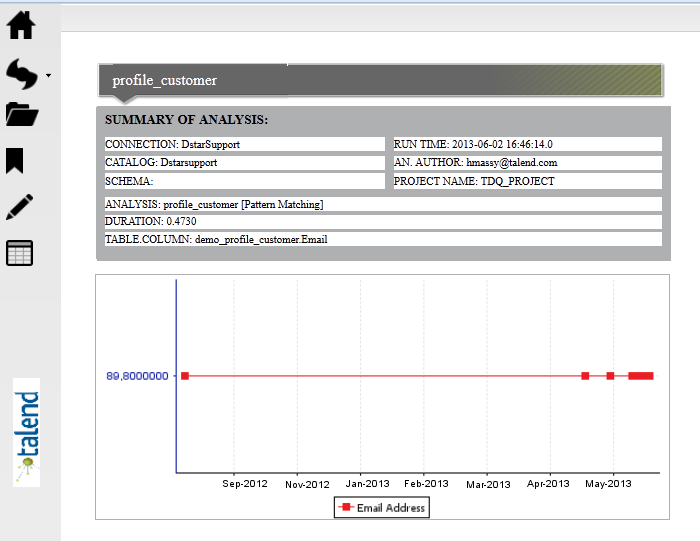
Task: Expand the back arrow dropdown caret
Action: click(x=48, y=75)
